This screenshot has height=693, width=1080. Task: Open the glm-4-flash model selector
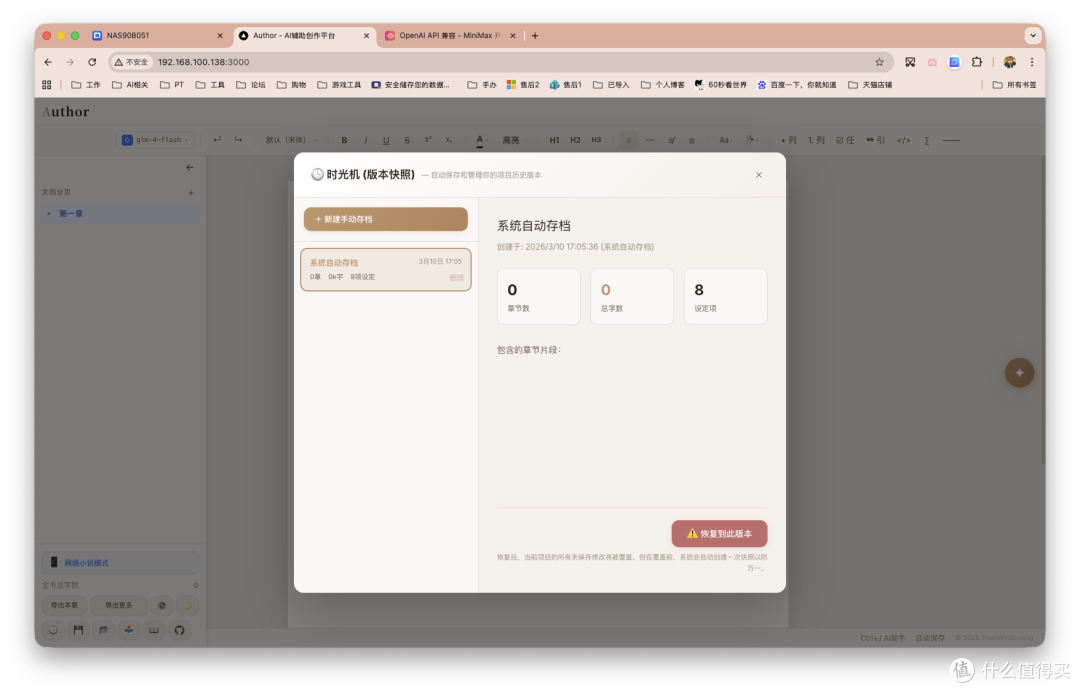(155, 140)
